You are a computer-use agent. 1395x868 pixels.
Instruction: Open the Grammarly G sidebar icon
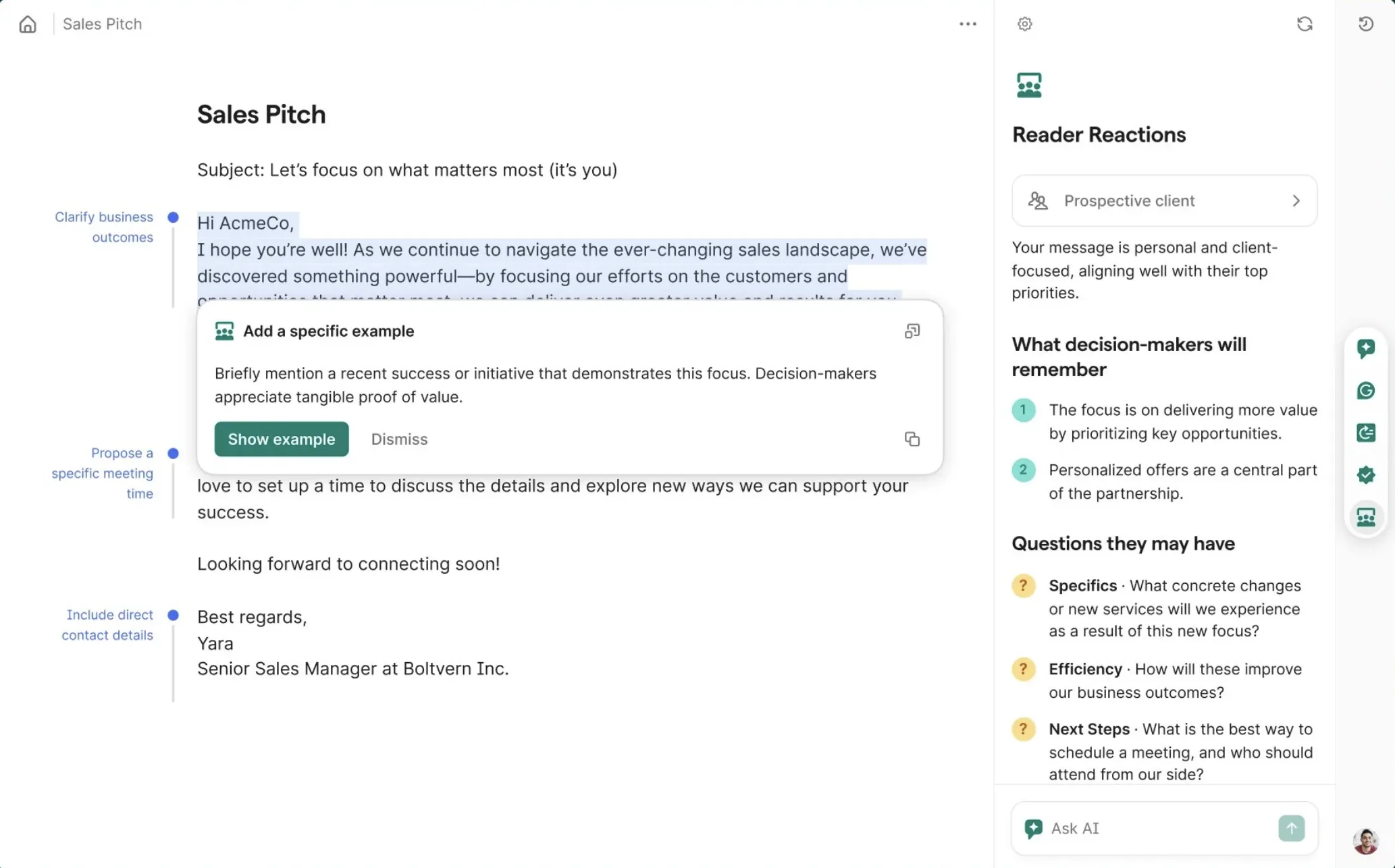[1365, 391]
